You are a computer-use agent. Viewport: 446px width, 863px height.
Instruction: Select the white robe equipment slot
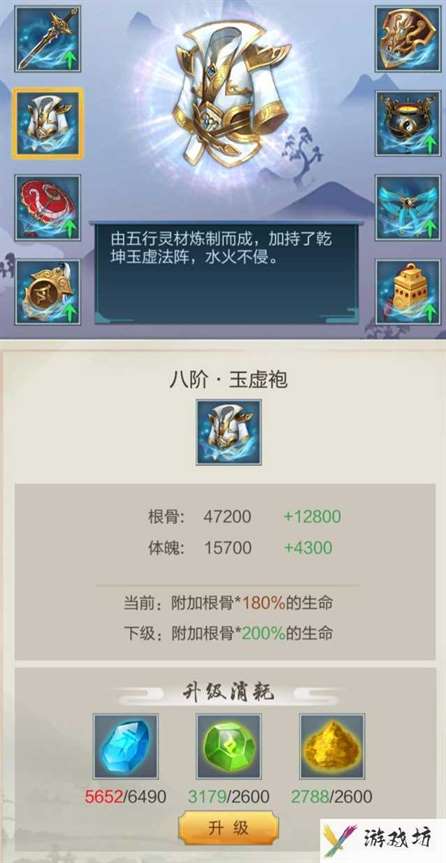click(47, 123)
